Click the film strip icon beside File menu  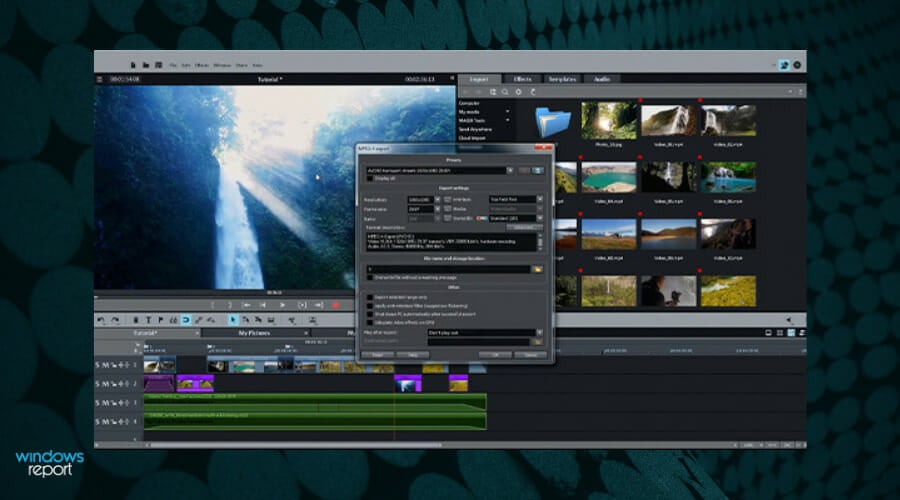tap(158, 65)
